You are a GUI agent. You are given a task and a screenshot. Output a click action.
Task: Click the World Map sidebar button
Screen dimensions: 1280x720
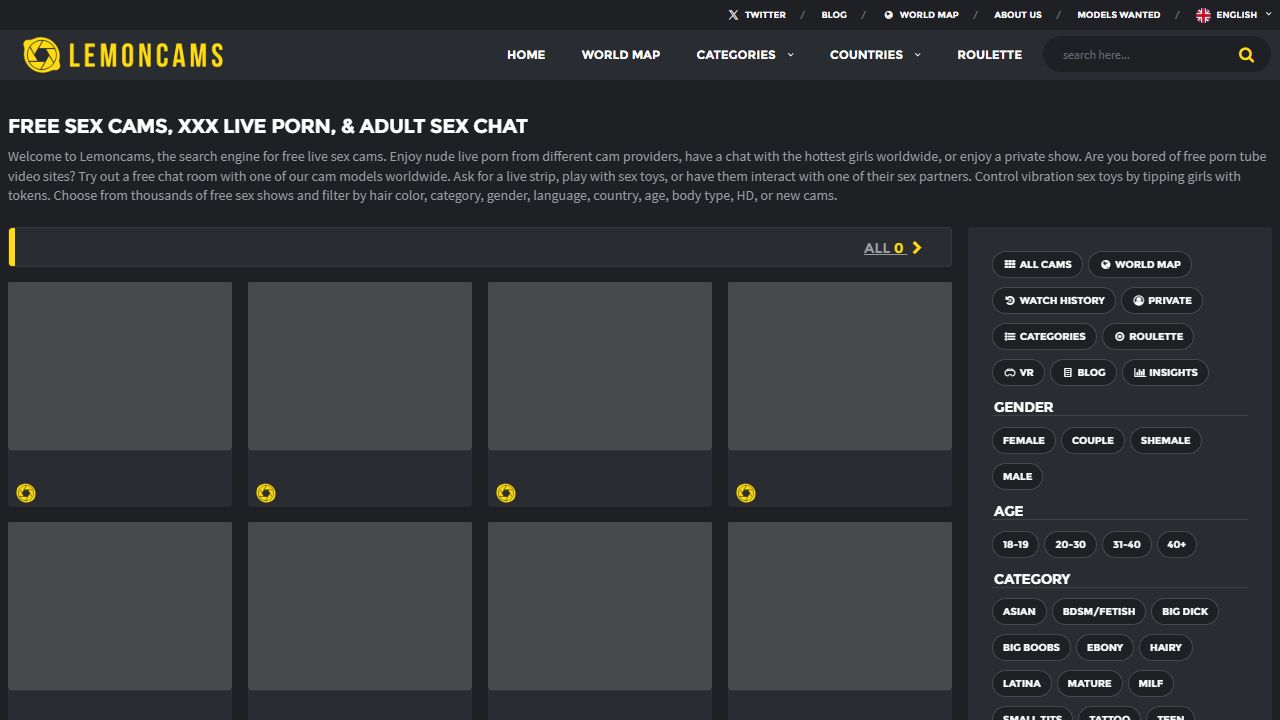[x=1139, y=265]
